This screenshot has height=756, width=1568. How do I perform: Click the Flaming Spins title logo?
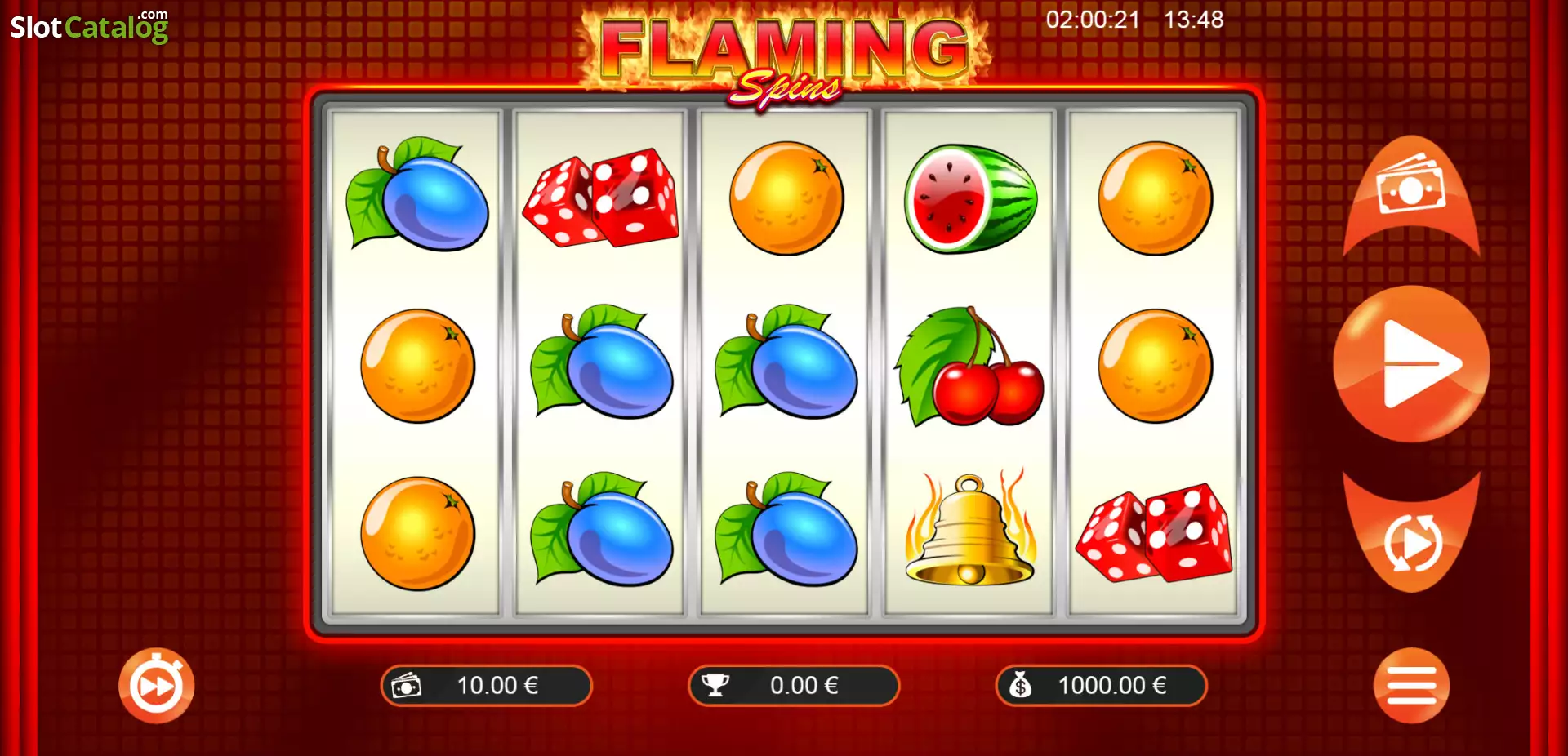(785, 59)
